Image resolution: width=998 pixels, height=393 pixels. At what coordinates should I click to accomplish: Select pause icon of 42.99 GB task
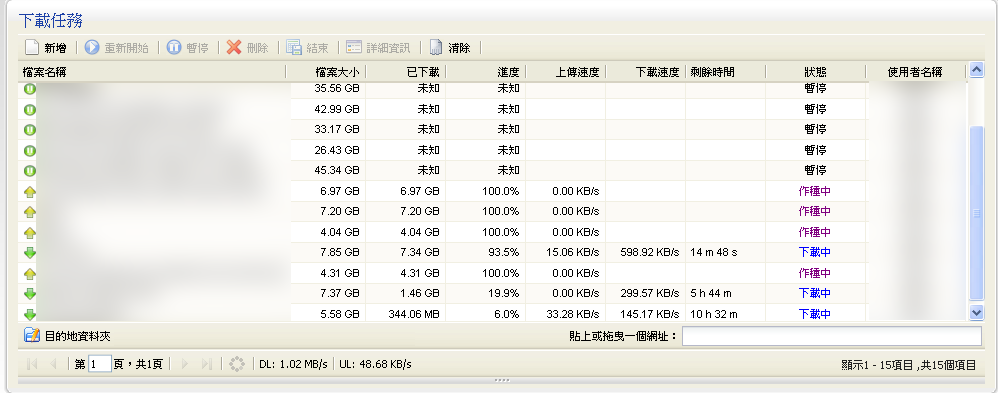click(29, 110)
